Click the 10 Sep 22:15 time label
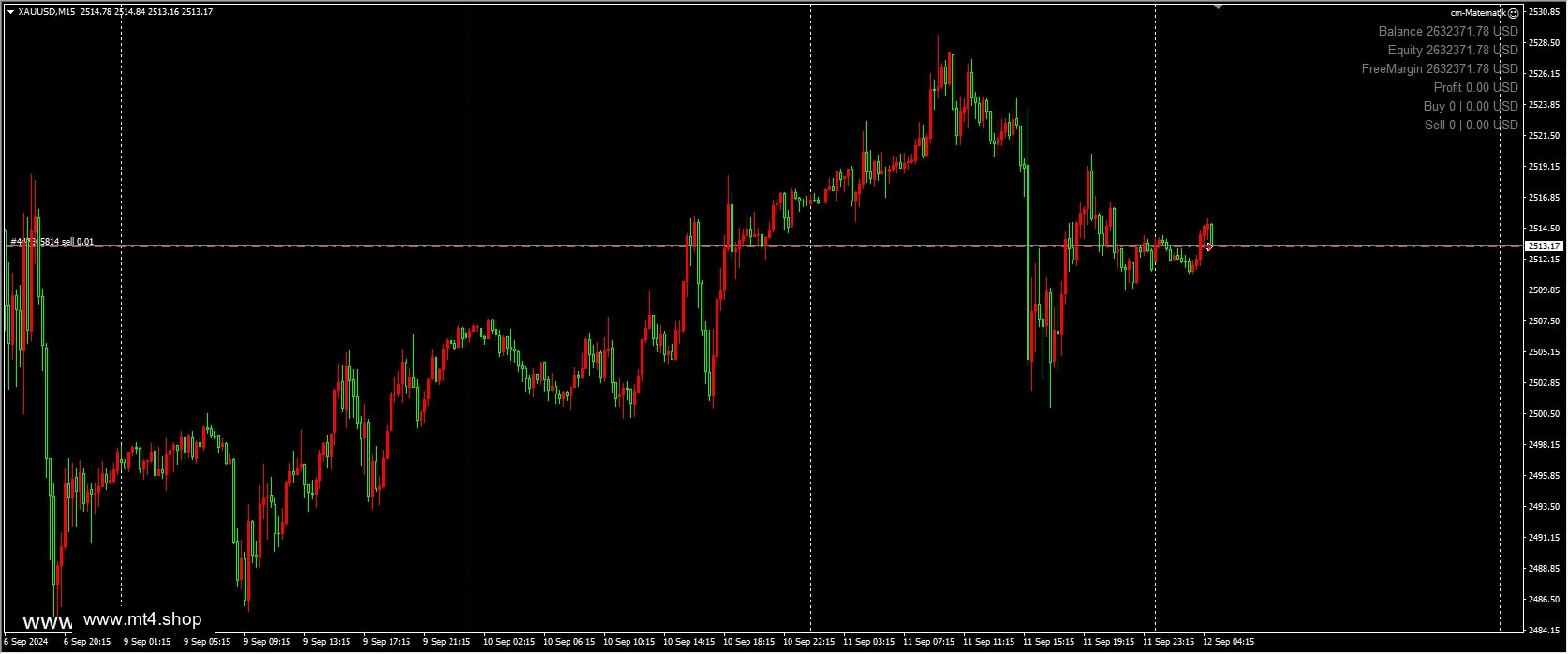Screen dimensions: 1568x654 [x=808, y=643]
